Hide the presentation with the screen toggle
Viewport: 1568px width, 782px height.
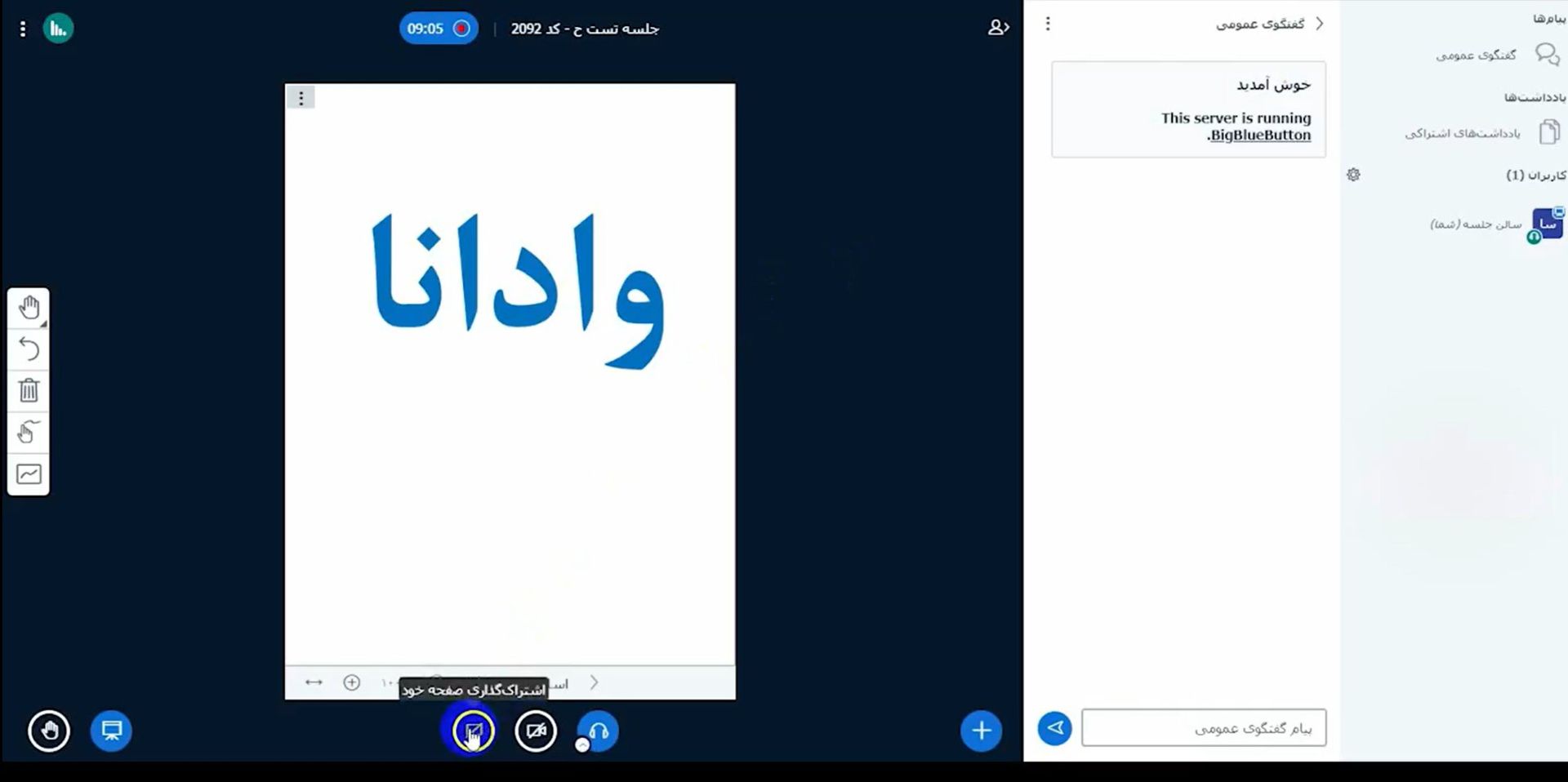coord(111,731)
